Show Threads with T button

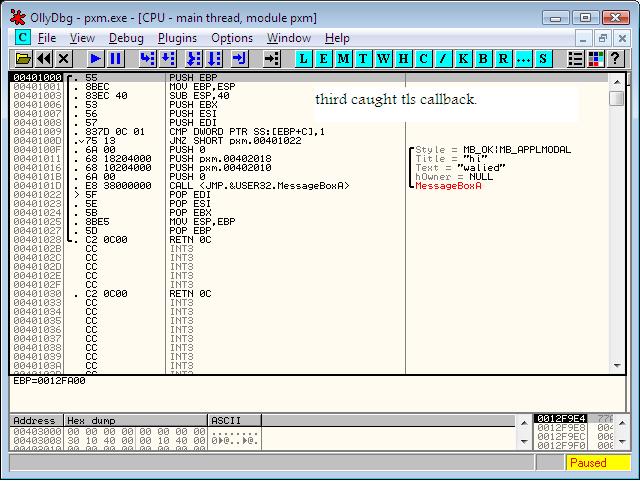[363, 59]
